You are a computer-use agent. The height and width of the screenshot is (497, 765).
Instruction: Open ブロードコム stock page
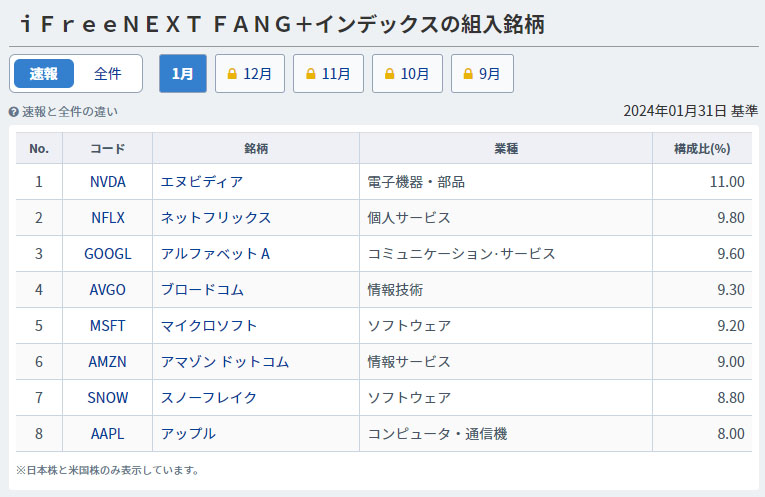[202, 290]
